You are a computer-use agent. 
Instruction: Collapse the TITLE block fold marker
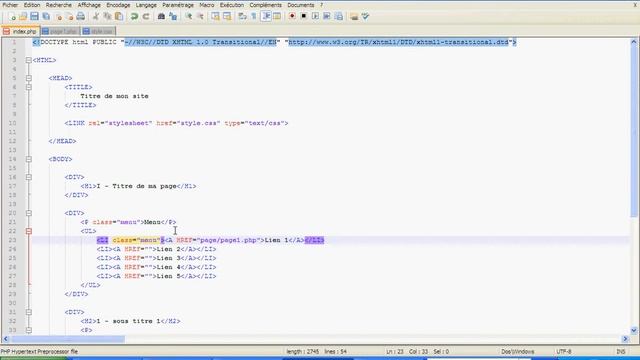(29, 87)
